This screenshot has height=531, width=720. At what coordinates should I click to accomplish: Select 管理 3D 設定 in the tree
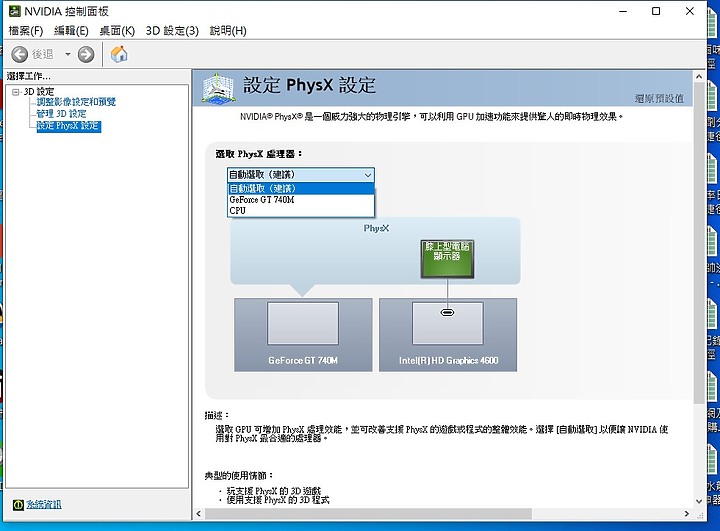coord(61,113)
